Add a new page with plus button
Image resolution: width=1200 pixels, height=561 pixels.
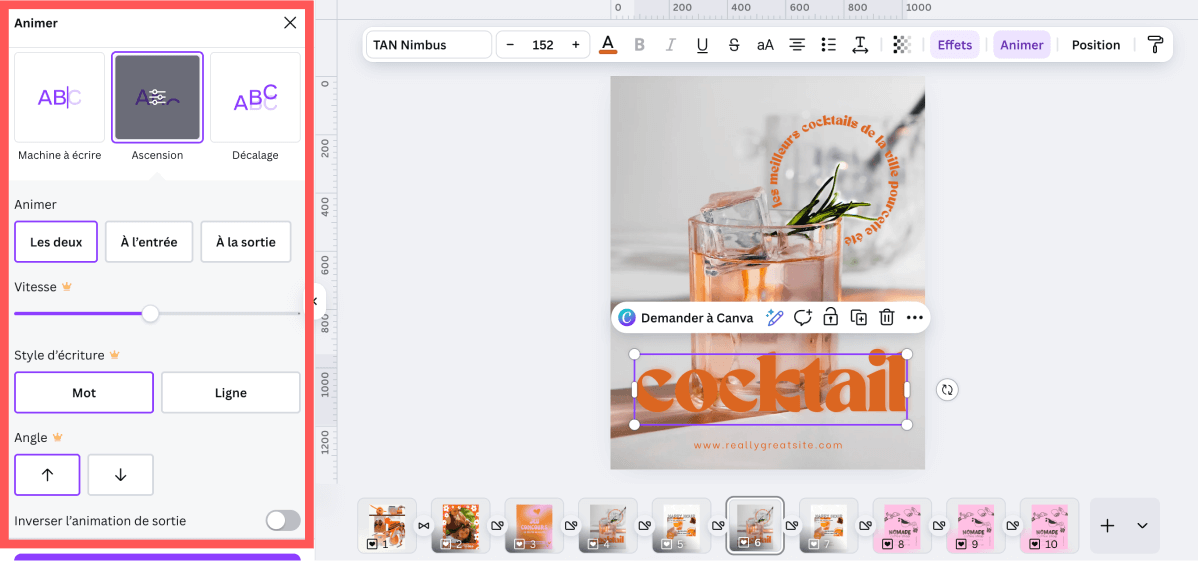point(1107,526)
